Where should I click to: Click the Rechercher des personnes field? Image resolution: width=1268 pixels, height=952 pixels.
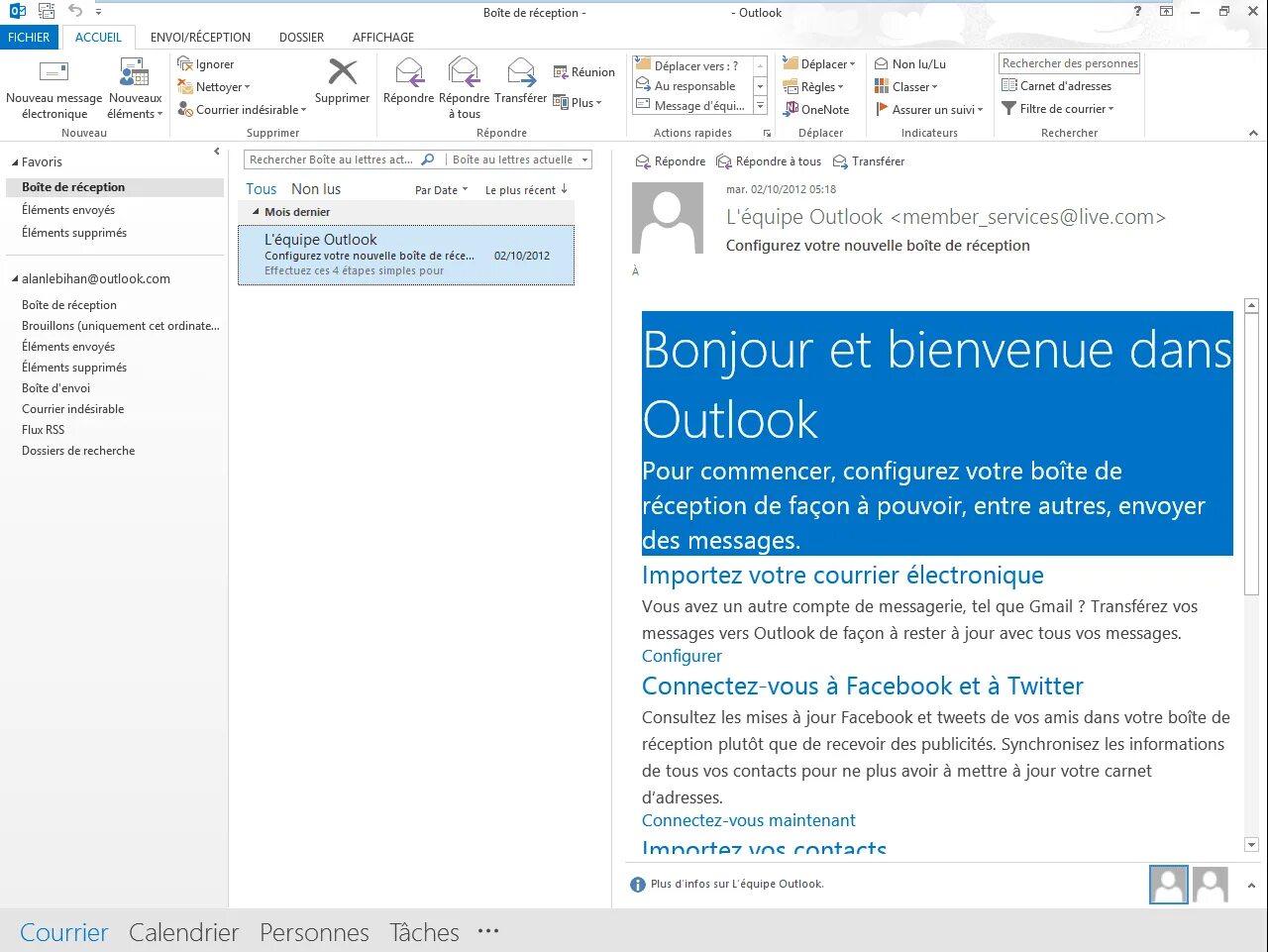(x=1070, y=63)
